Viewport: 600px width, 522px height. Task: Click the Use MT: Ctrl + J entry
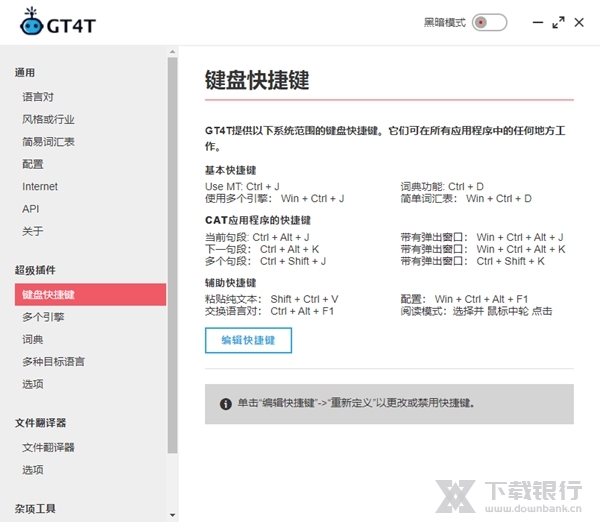pos(242,186)
